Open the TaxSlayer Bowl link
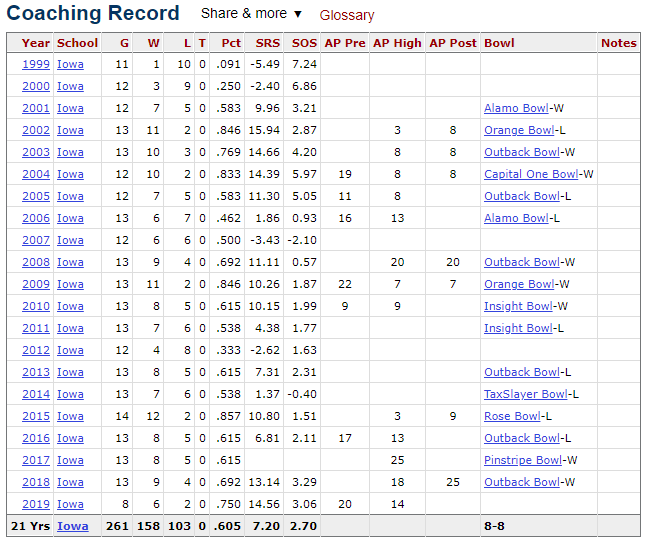 tap(526, 394)
